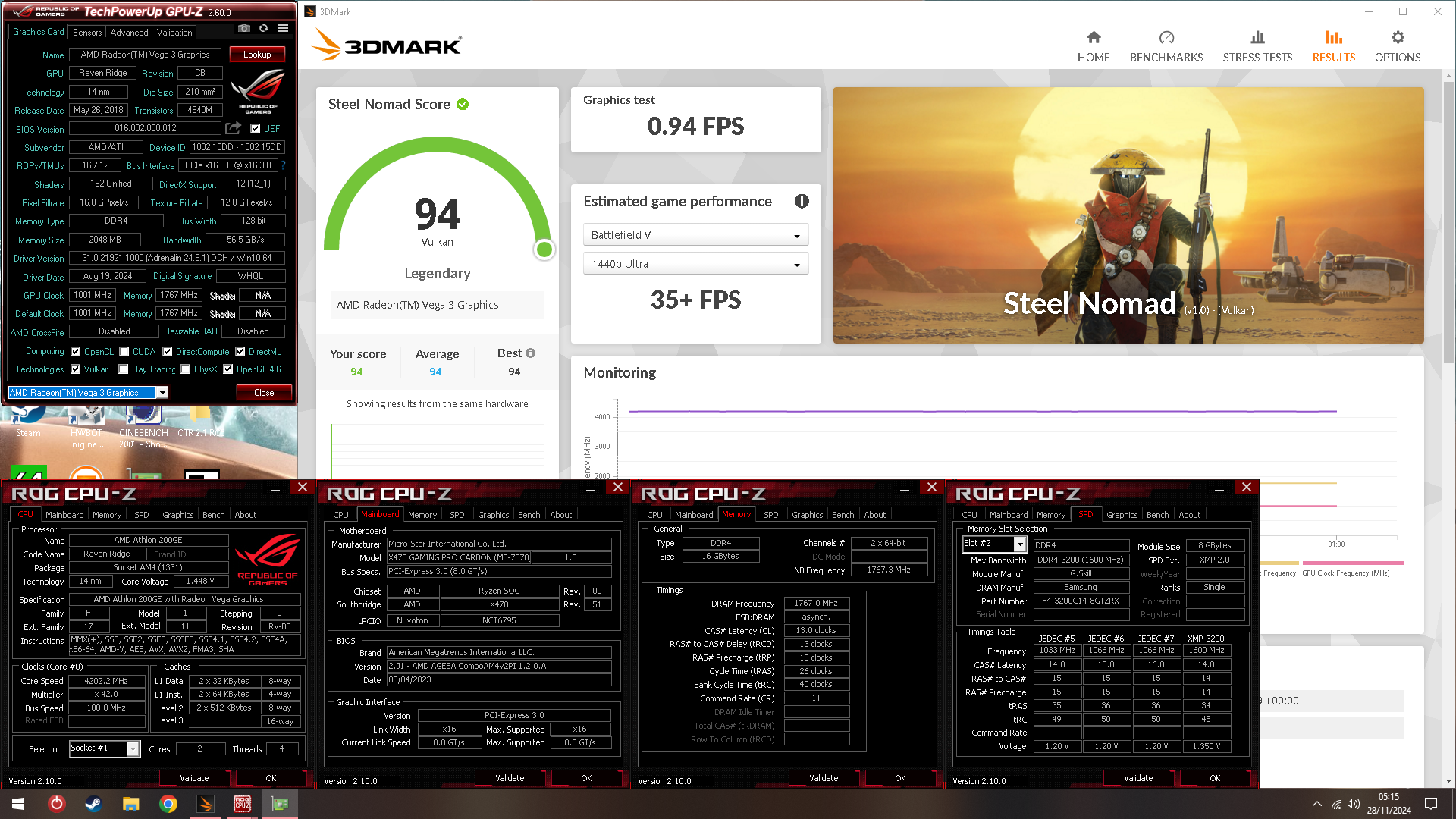Go to 3DMark Home

(x=1094, y=46)
